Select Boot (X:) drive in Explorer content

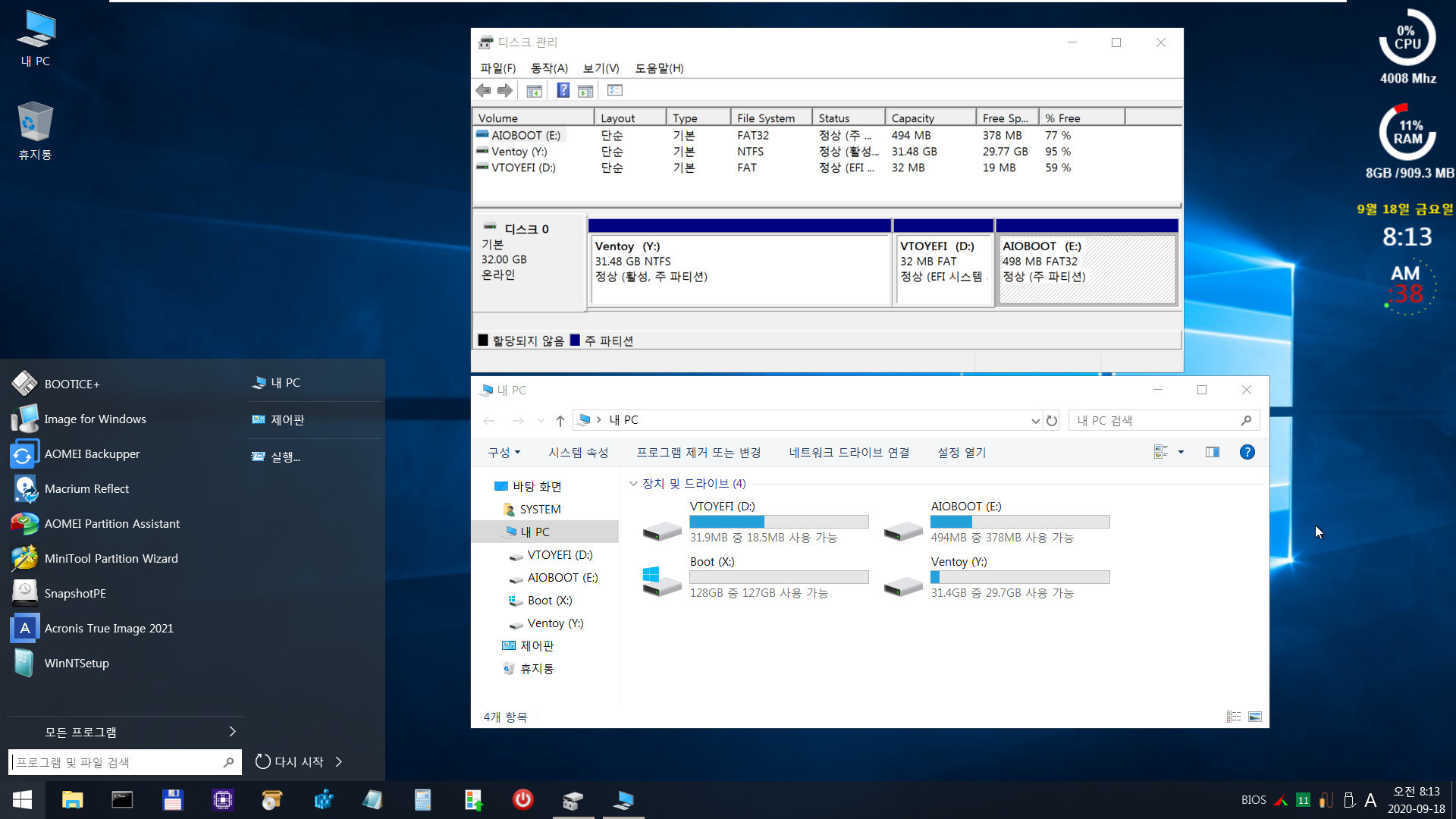(755, 577)
